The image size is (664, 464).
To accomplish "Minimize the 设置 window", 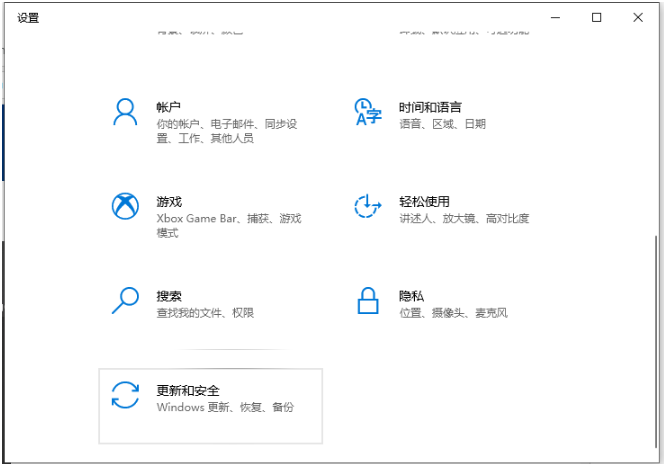I will click(x=556, y=17).
